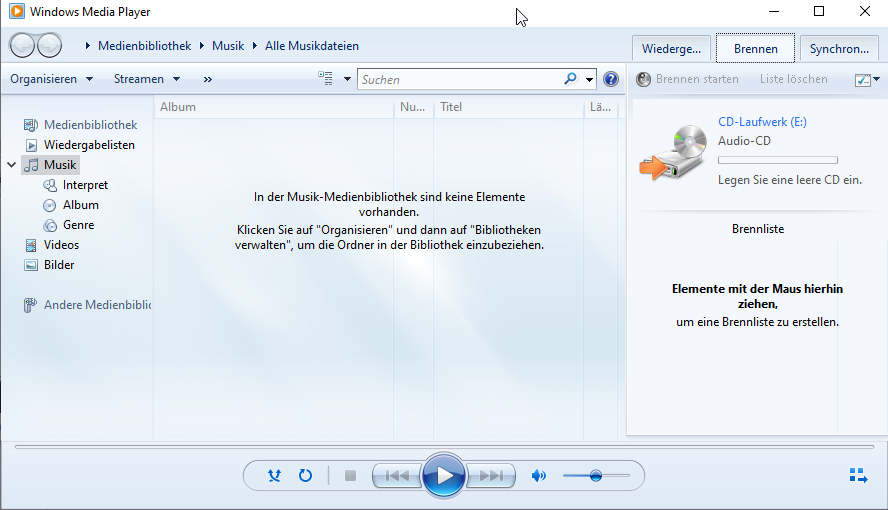
Task: Click the CD drive icon
Action: pyautogui.click(x=673, y=152)
